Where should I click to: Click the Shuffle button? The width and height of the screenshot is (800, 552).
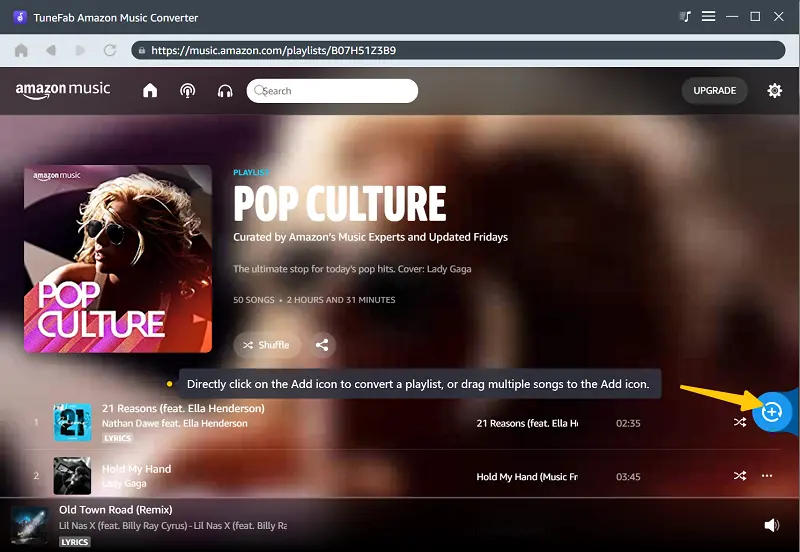coord(266,345)
